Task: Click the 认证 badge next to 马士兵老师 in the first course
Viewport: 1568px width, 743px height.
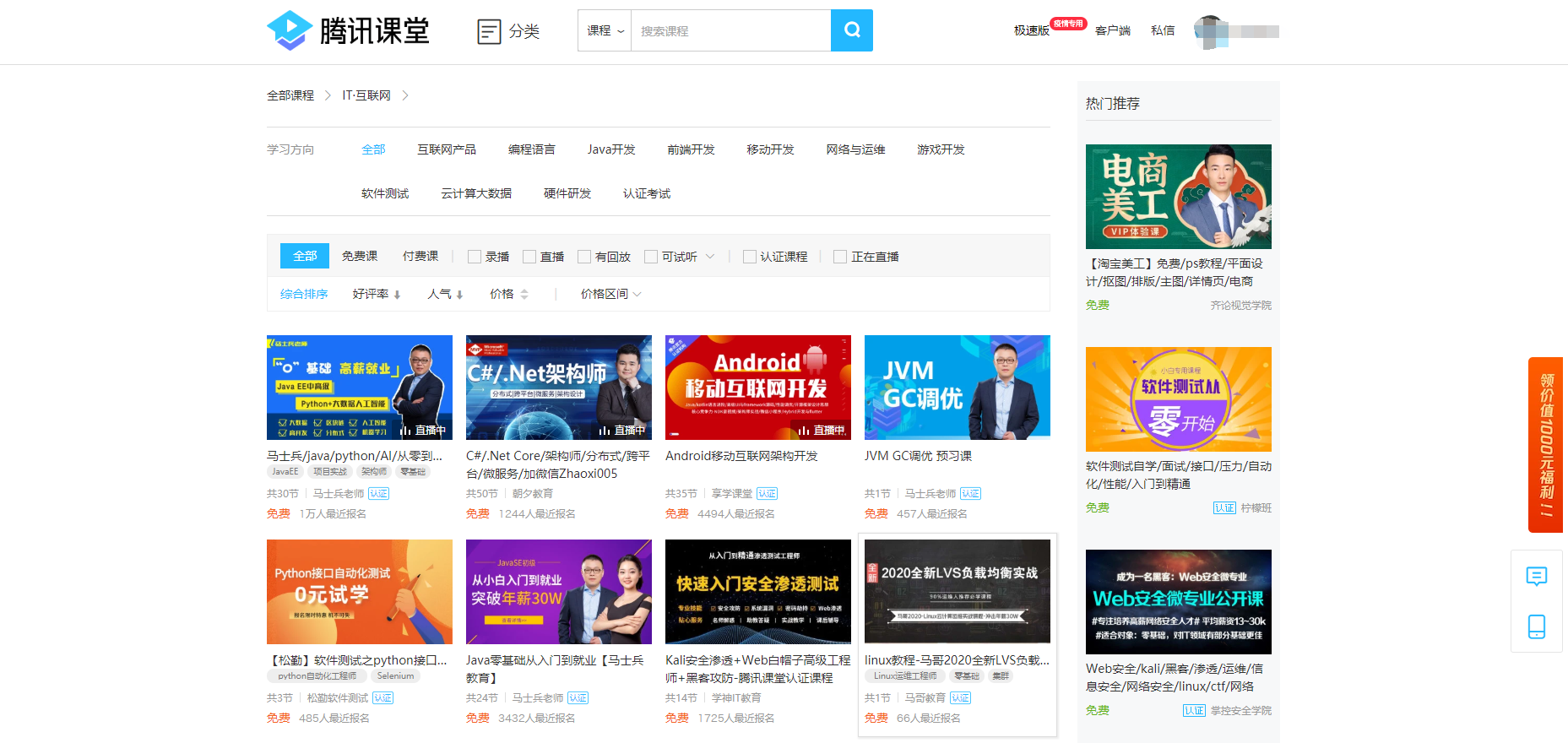Action: [x=378, y=494]
